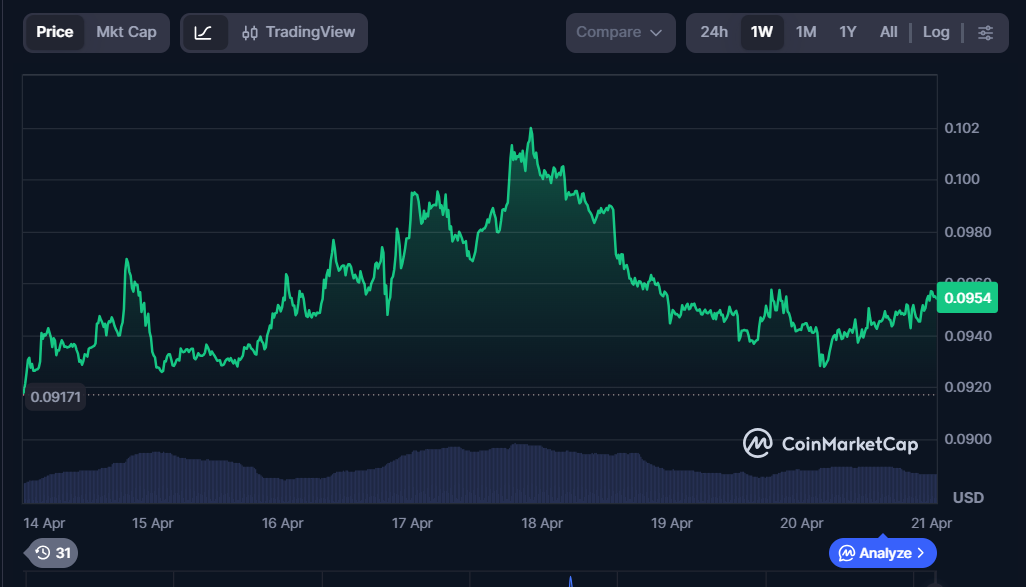The height and width of the screenshot is (587, 1026).
Task: Open the TradingView candlestick chart
Action: pyautogui.click(x=299, y=32)
